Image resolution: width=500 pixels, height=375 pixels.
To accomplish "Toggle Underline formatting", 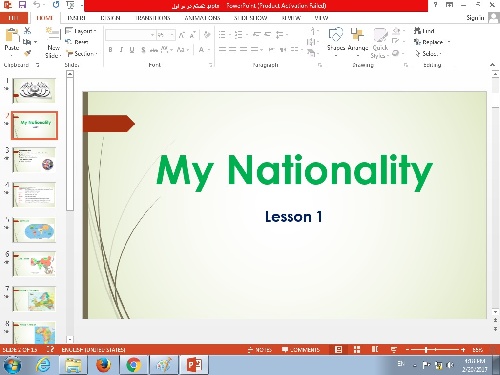I will coord(132,50).
